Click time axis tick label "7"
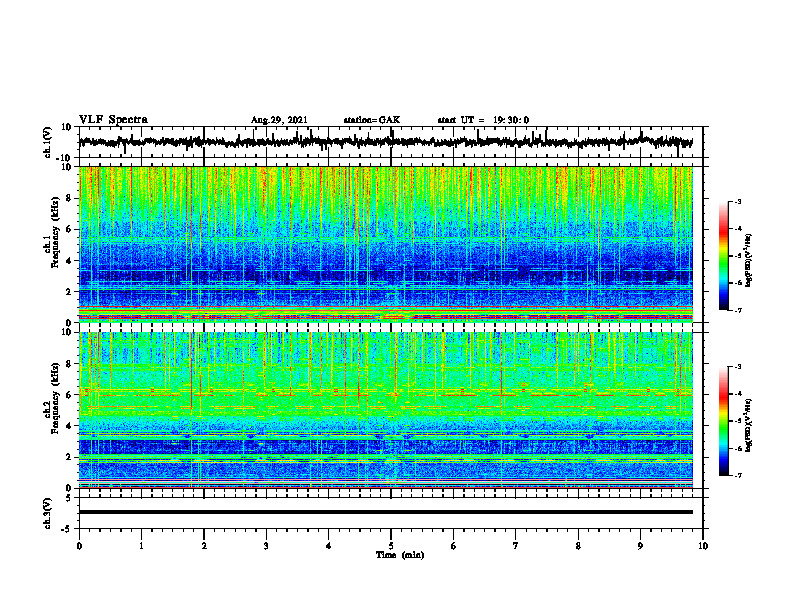Image resolution: width=792 pixels, height=612 pixels. [516, 546]
